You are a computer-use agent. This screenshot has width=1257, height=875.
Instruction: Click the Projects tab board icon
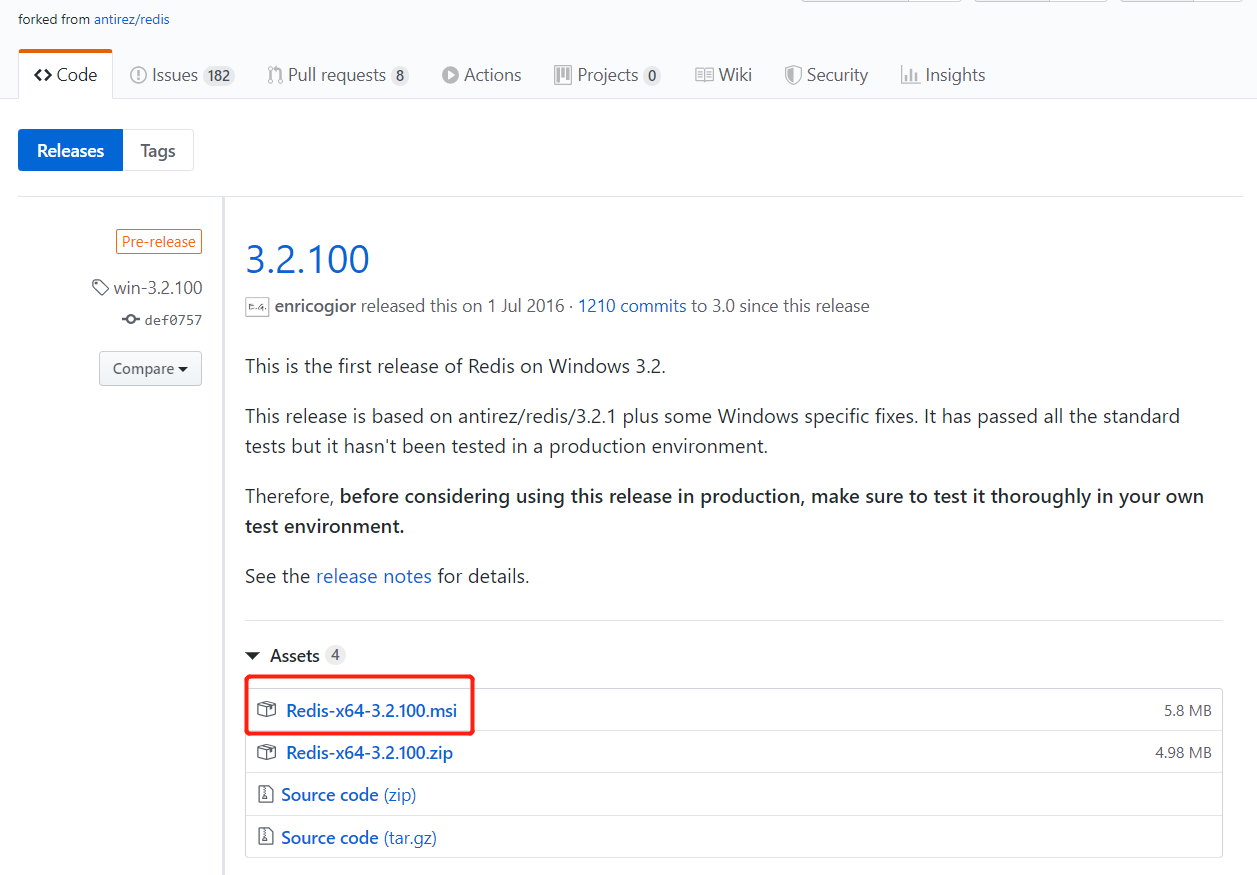point(563,75)
